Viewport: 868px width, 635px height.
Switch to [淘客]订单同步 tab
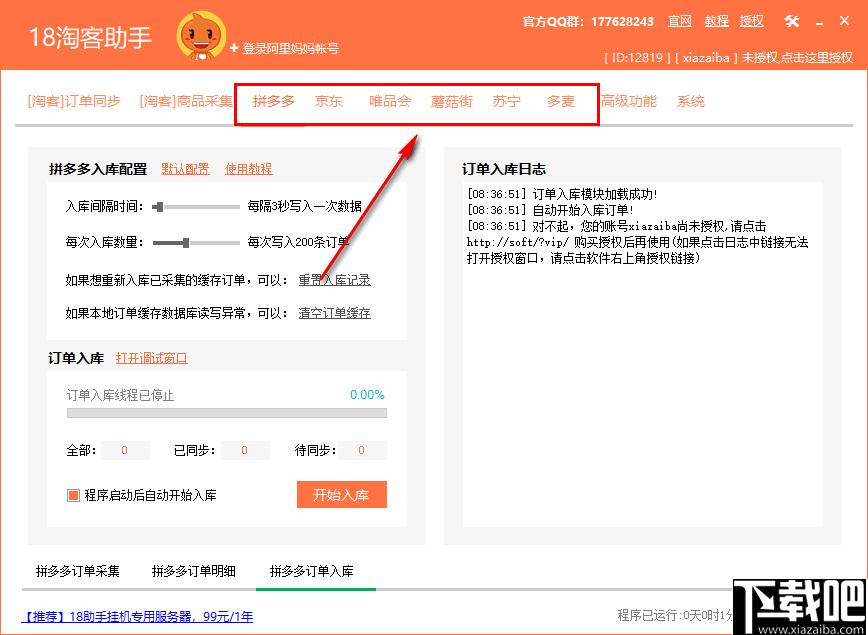tap(74, 101)
